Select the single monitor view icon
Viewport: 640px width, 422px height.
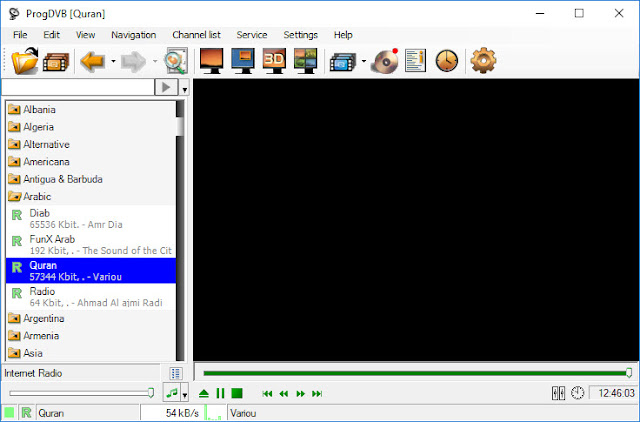tap(211, 61)
